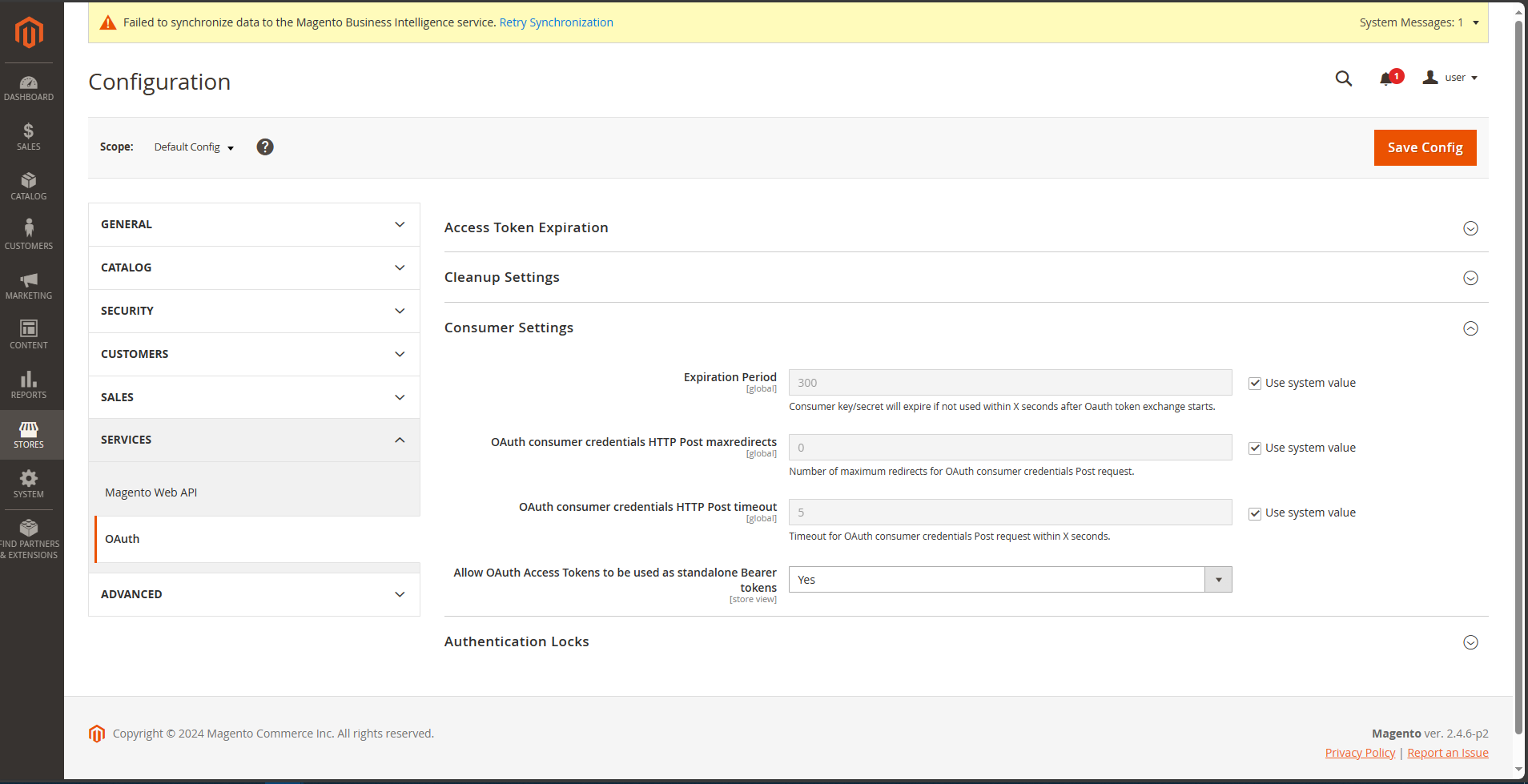Expand the Customers config tab

[254, 354]
